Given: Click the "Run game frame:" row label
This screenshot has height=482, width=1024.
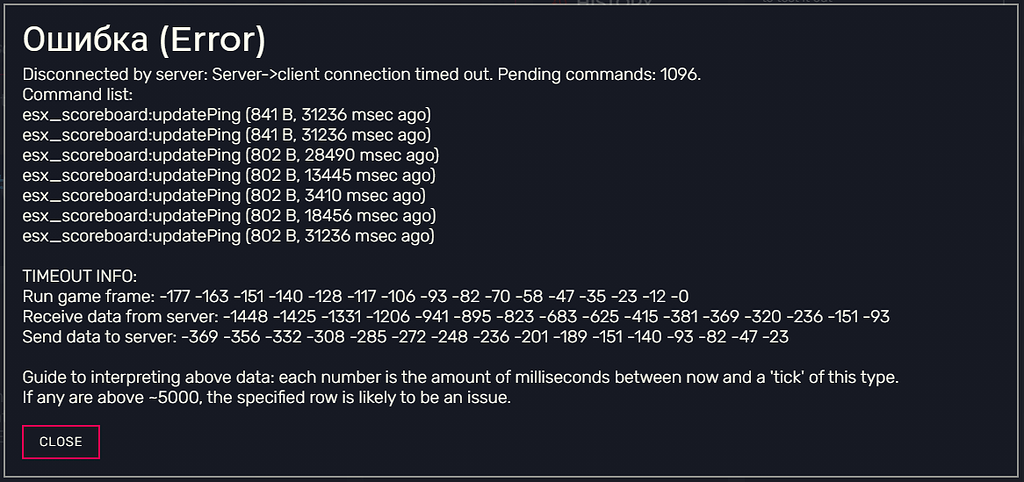Looking at the screenshot, I should (x=84, y=296).
